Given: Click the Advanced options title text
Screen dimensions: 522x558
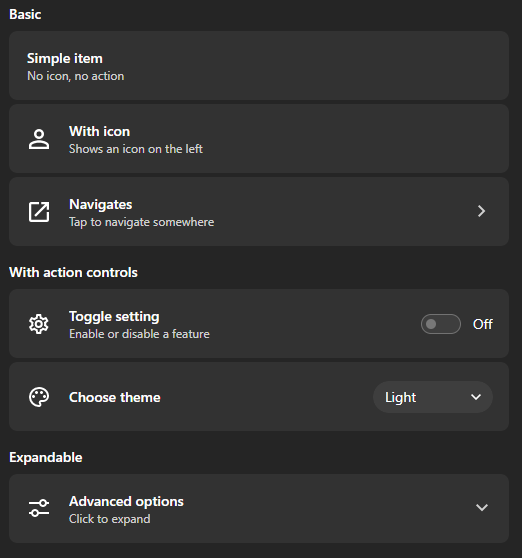Looking at the screenshot, I should tap(126, 501).
